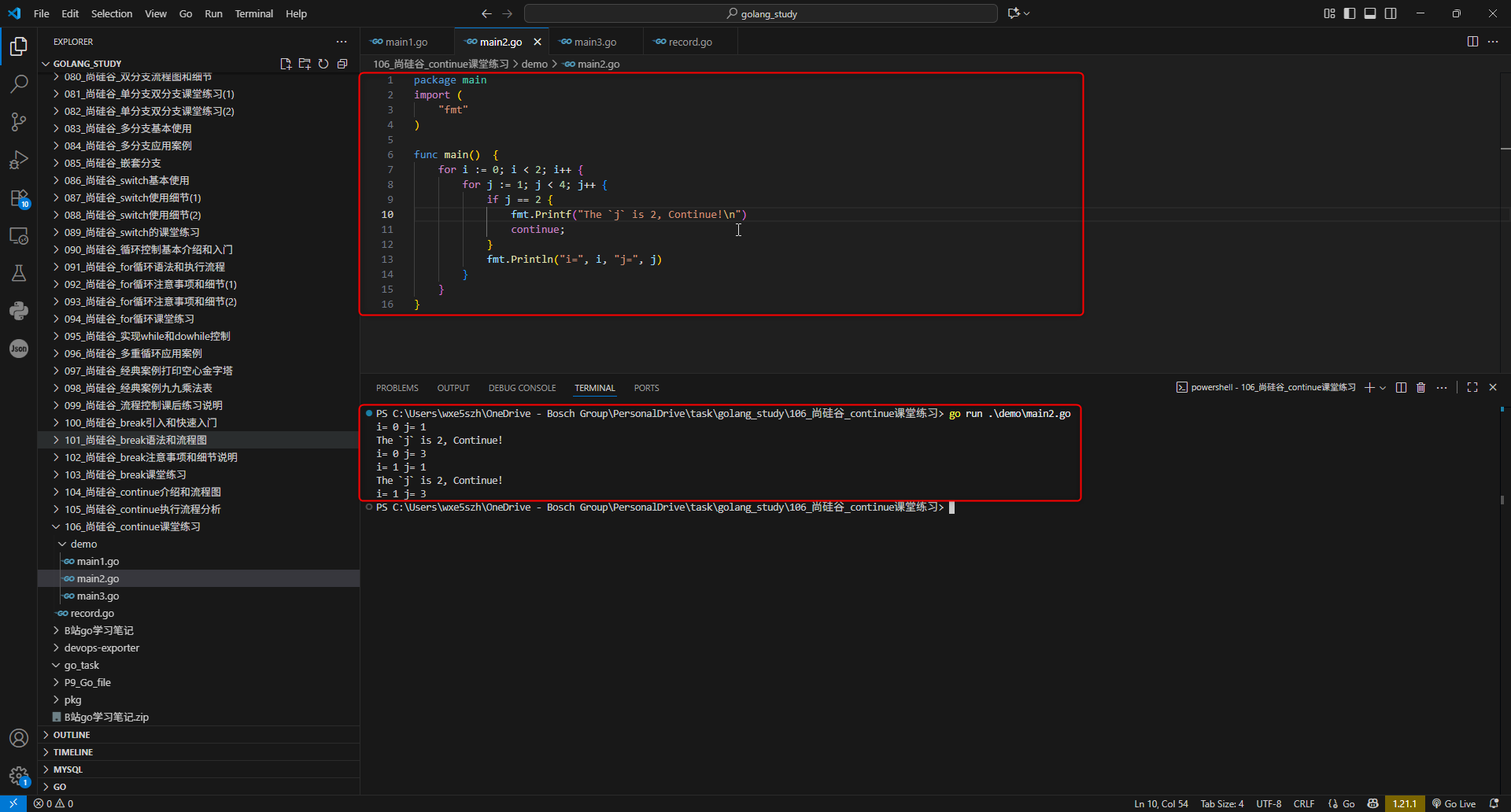The width and height of the screenshot is (1511, 812).
Task: Open the Copilot dropdown arrow in title bar
Action: [1026, 13]
